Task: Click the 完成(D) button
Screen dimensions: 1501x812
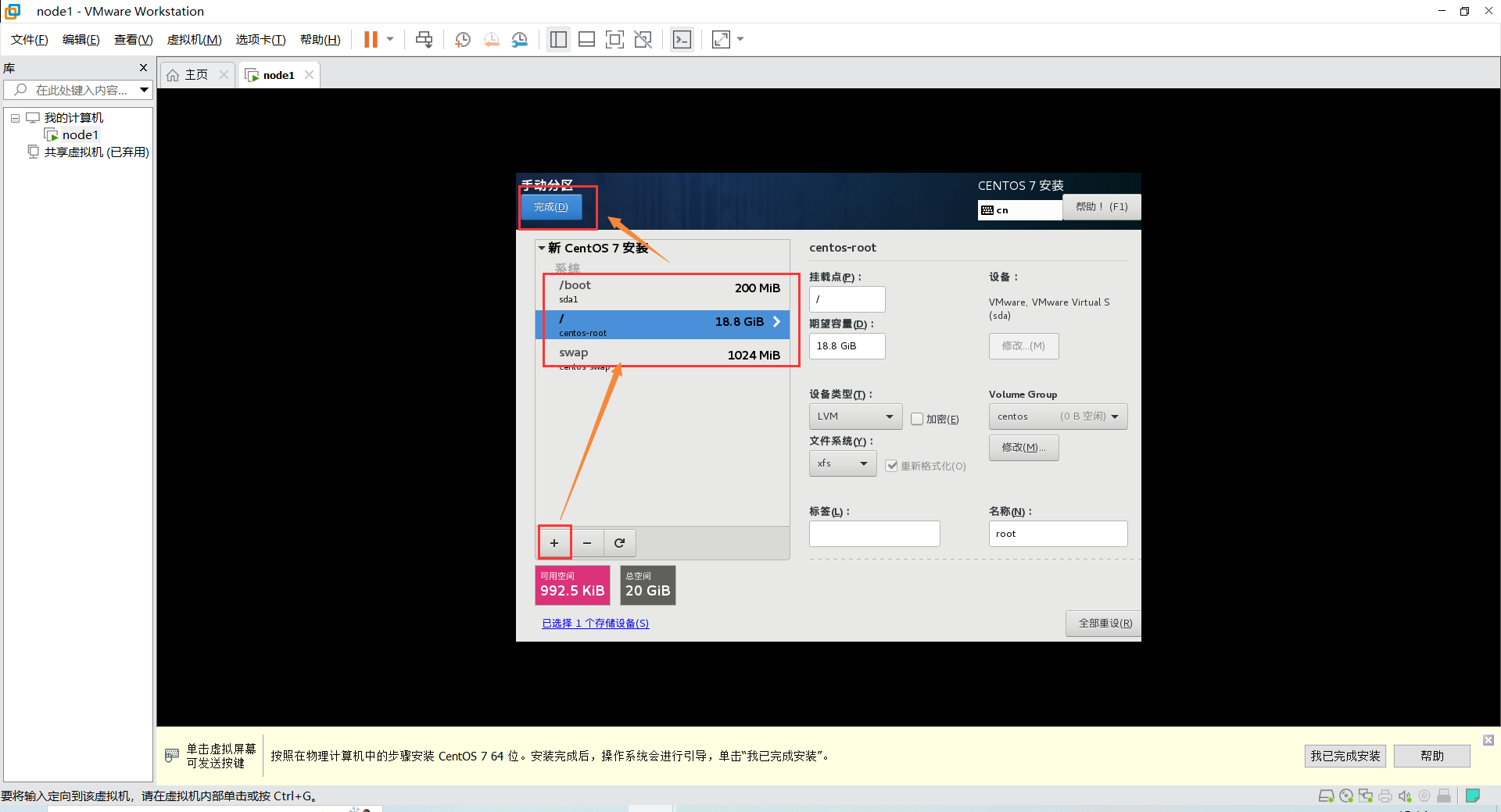Action: point(551,207)
